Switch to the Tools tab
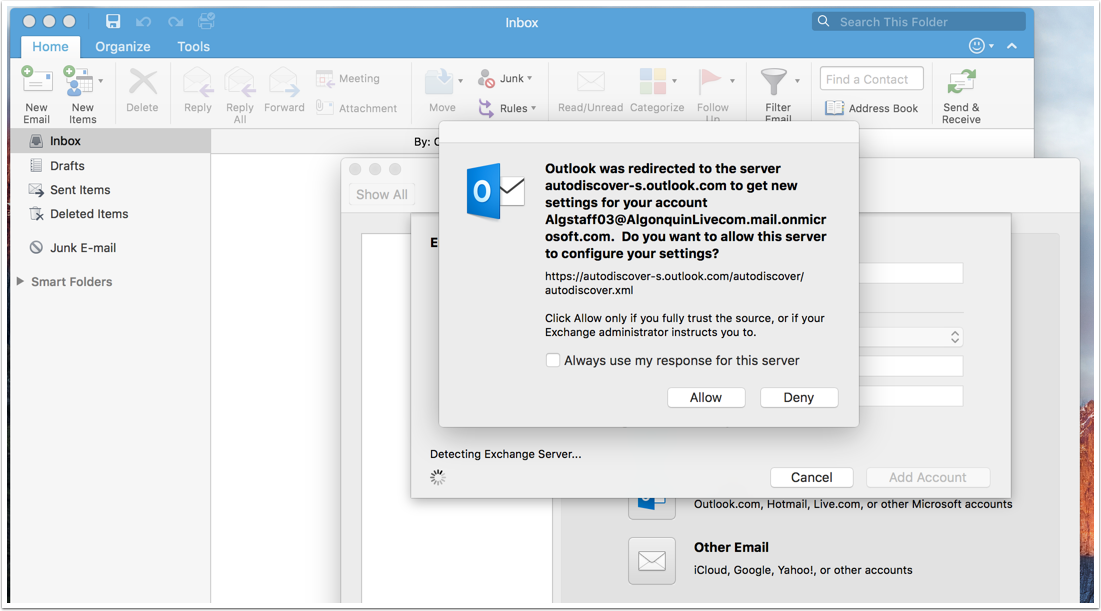The image size is (1101, 611). pyautogui.click(x=193, y=46)
